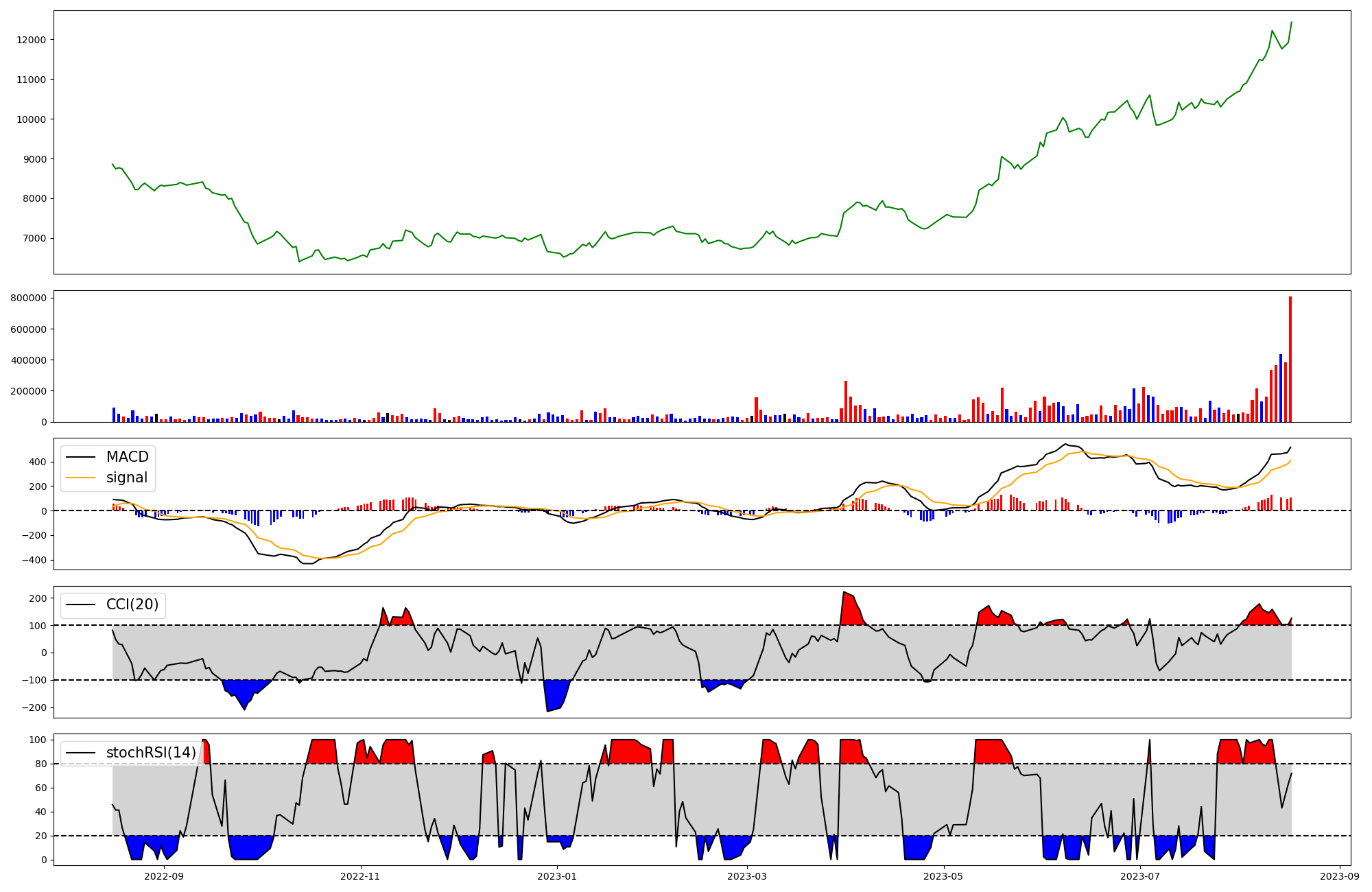Click the 2023-03 x-axis date label
This screenshot has height=892, width=1372.
[747, 876]
